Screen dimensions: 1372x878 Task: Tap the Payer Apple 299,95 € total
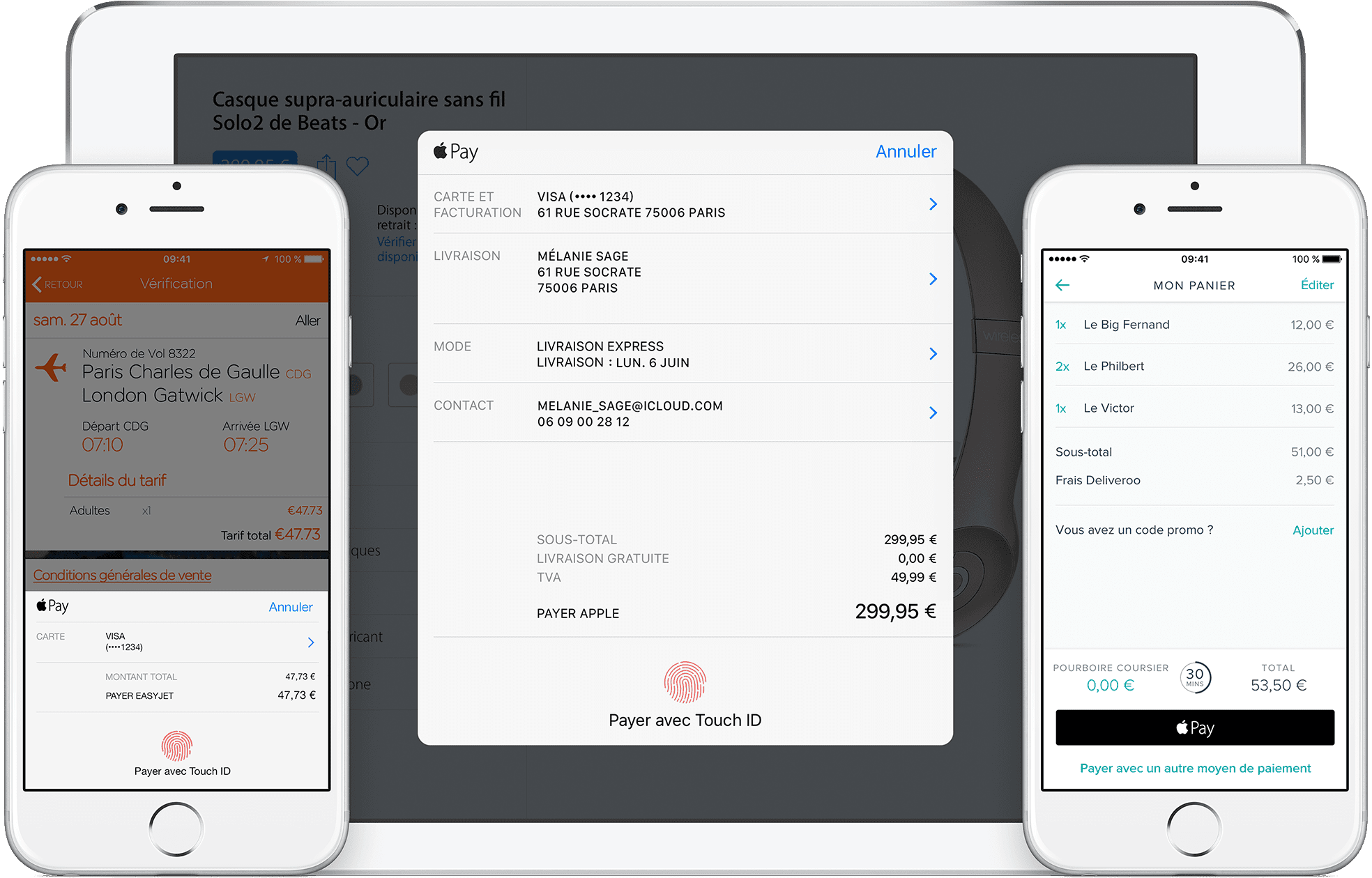(x=736, y=613)
